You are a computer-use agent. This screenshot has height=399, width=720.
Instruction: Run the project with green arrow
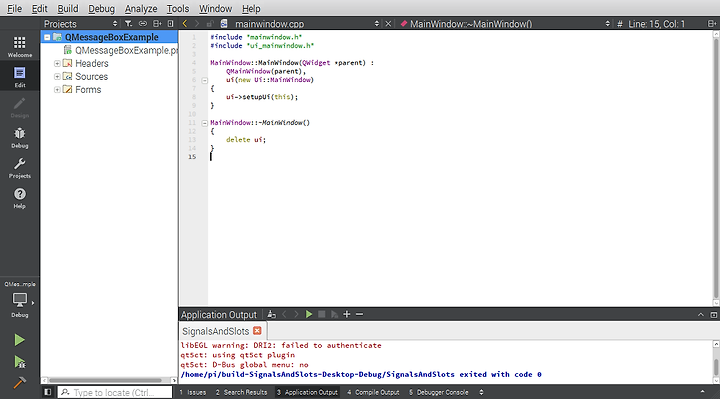tap(19, 340)
